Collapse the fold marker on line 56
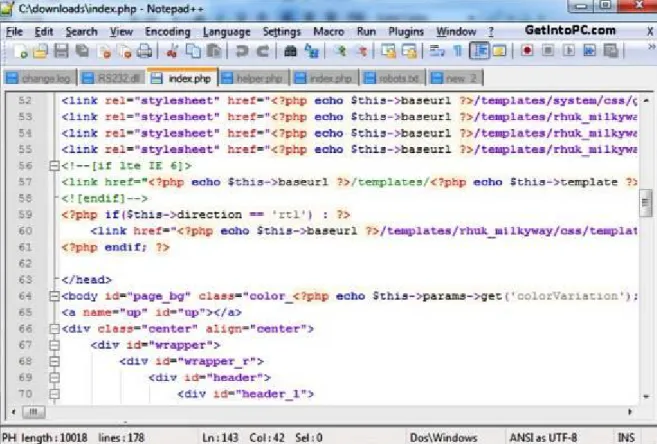 (54, 166)
